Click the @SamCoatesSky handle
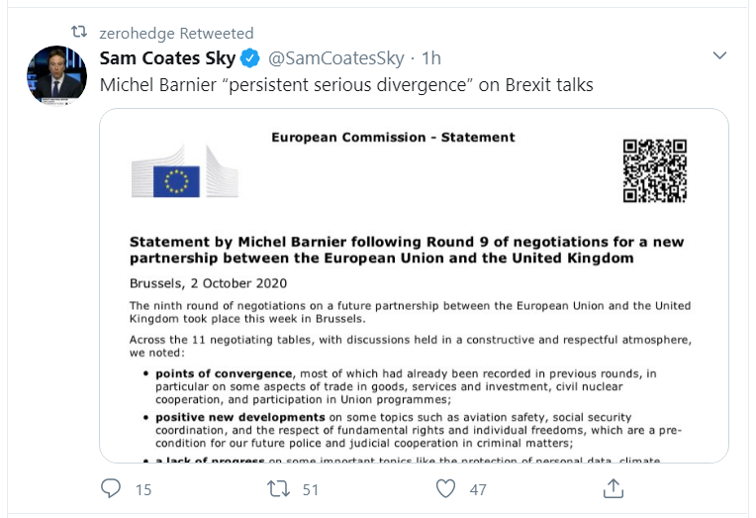756x518 pixels. [339, 57]
